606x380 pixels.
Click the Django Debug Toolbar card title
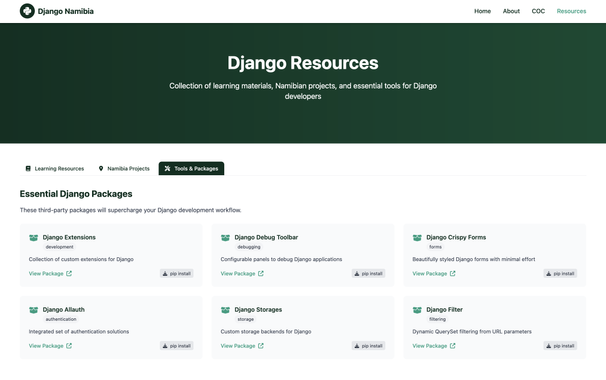[266, 237]
